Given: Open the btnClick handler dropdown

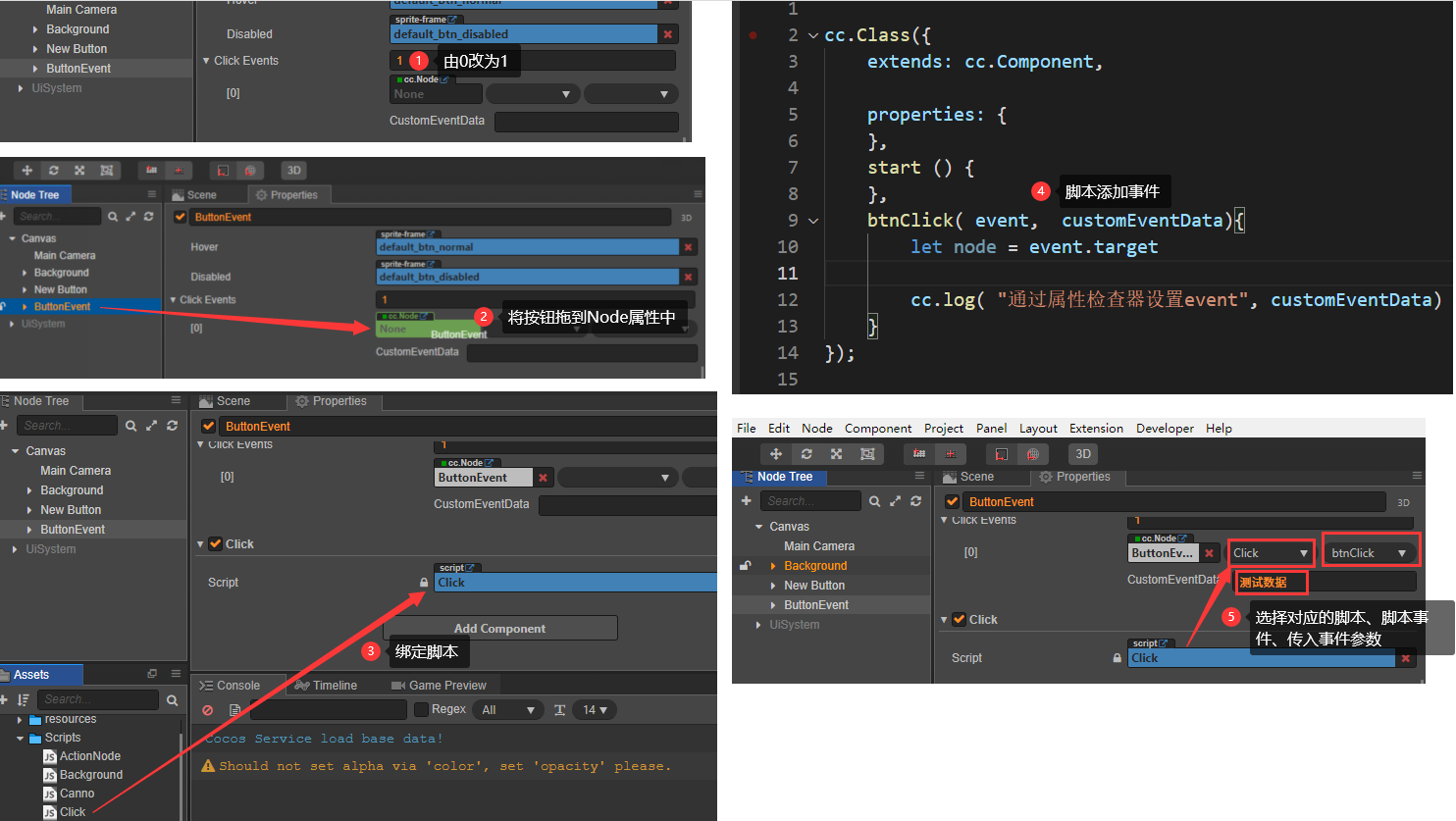Looking at the screenshot, I should 1370,551.
